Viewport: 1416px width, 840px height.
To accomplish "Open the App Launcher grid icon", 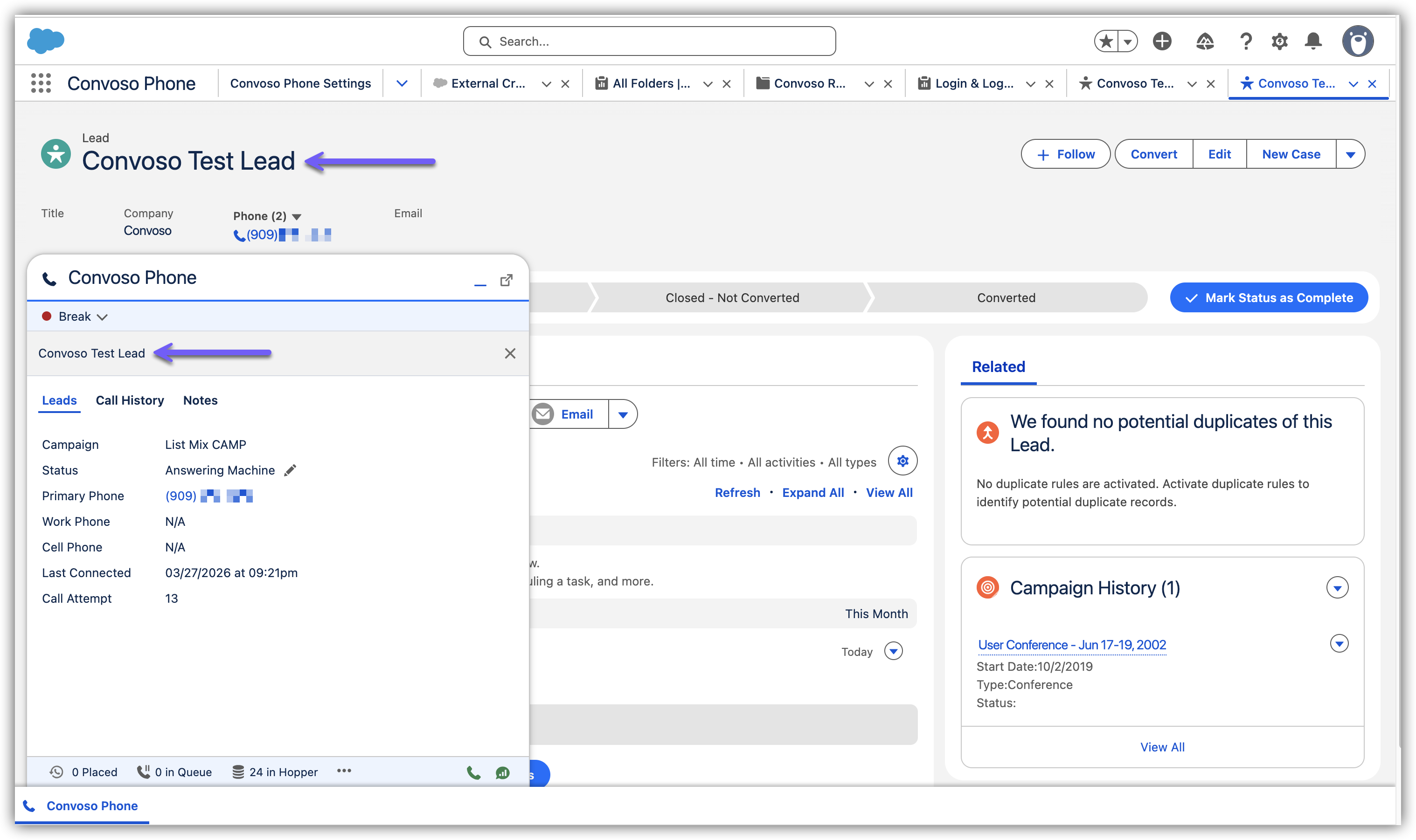I will click(41, 83).
